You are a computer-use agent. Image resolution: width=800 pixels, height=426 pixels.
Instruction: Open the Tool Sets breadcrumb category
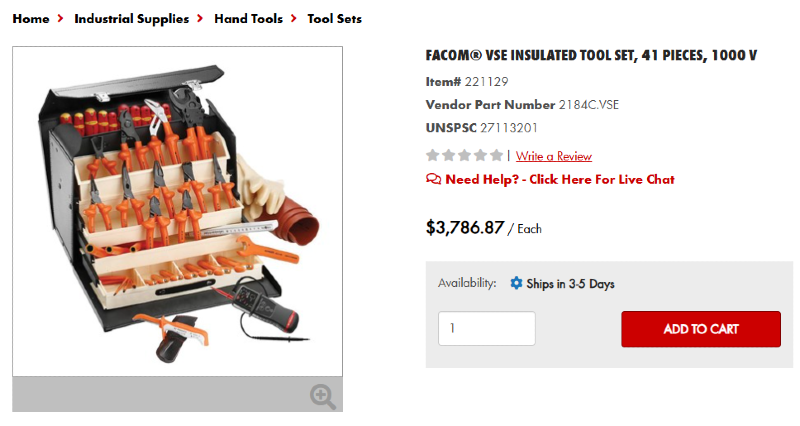tap(334, 19)
